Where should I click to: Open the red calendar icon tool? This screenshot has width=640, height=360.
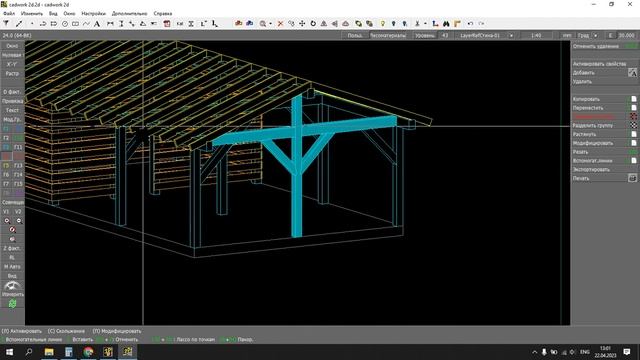pos(167,24)
